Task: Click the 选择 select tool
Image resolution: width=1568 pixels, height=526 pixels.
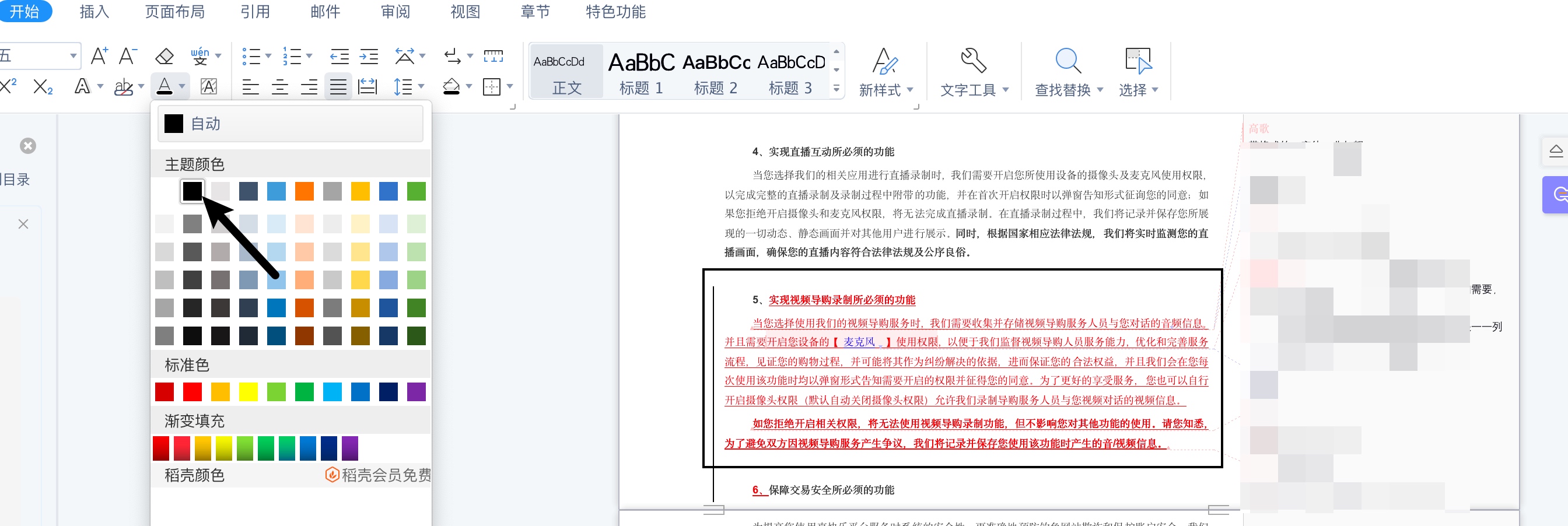Action: point(1138,72)
